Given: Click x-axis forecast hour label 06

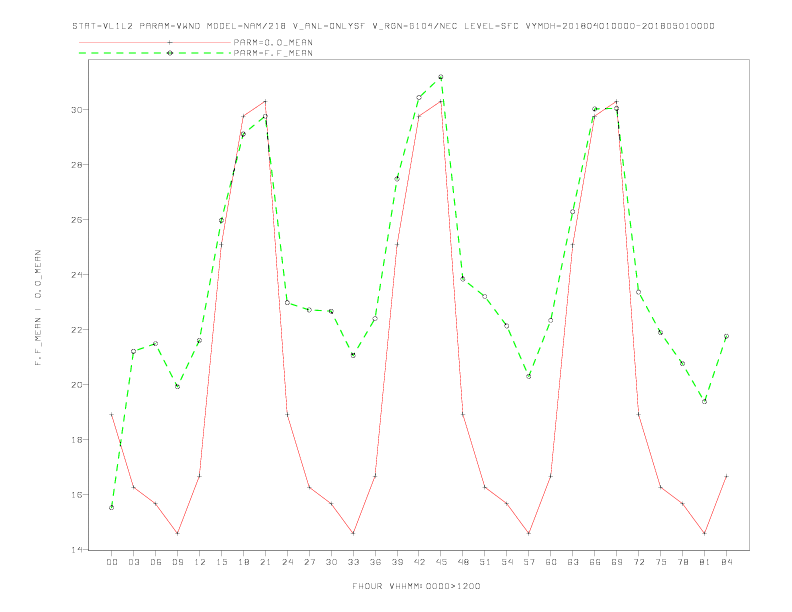Looking at the screenshot, I should pos(156,562).
